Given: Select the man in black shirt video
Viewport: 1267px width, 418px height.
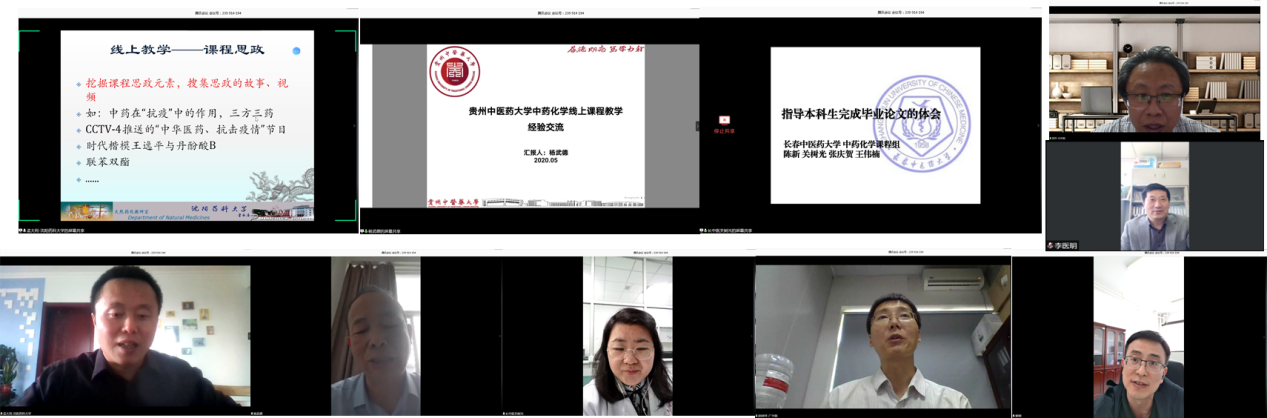Looking at the screenshot, I should tap(125, 338).
